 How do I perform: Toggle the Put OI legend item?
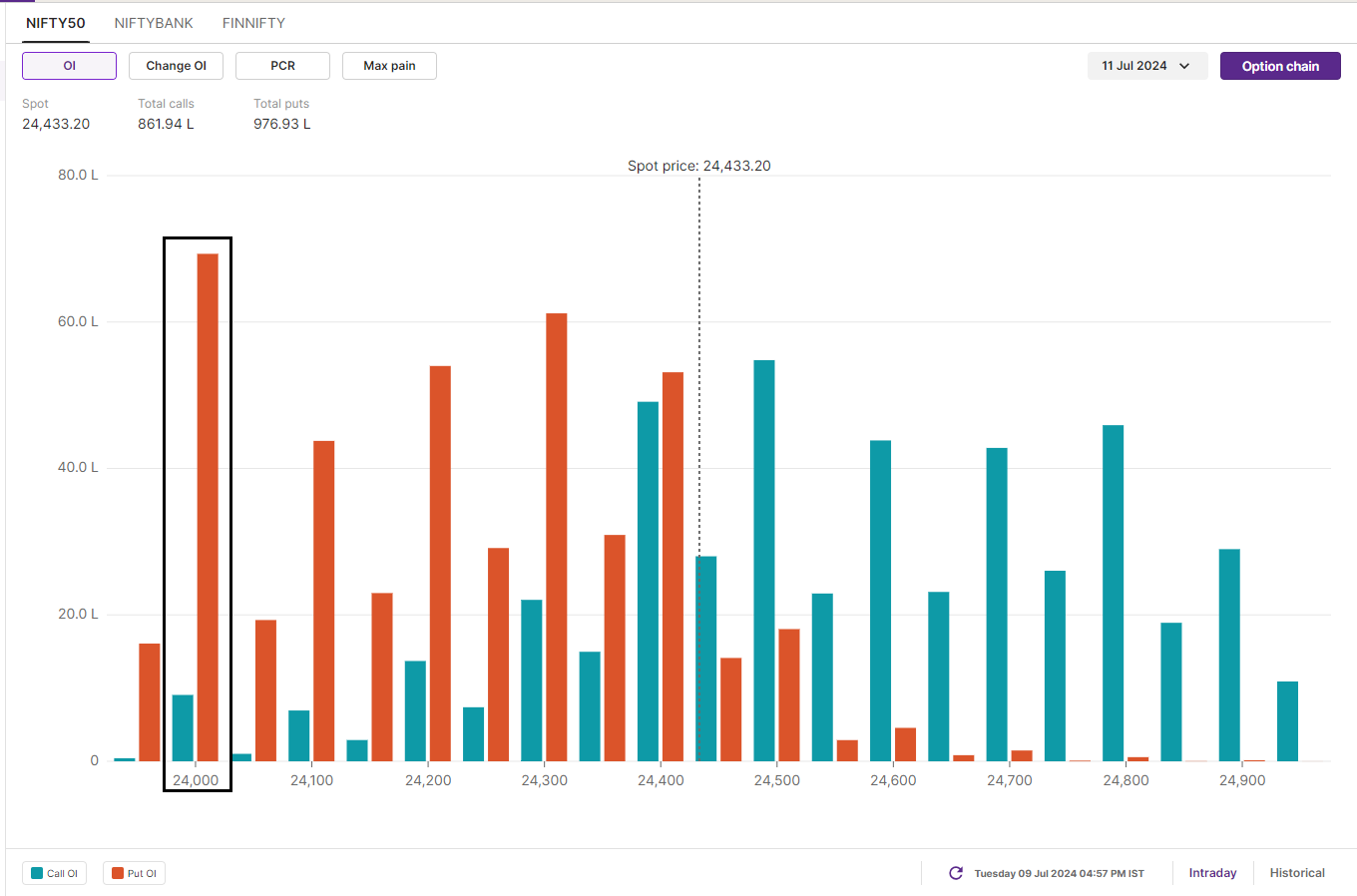[134, 873]
